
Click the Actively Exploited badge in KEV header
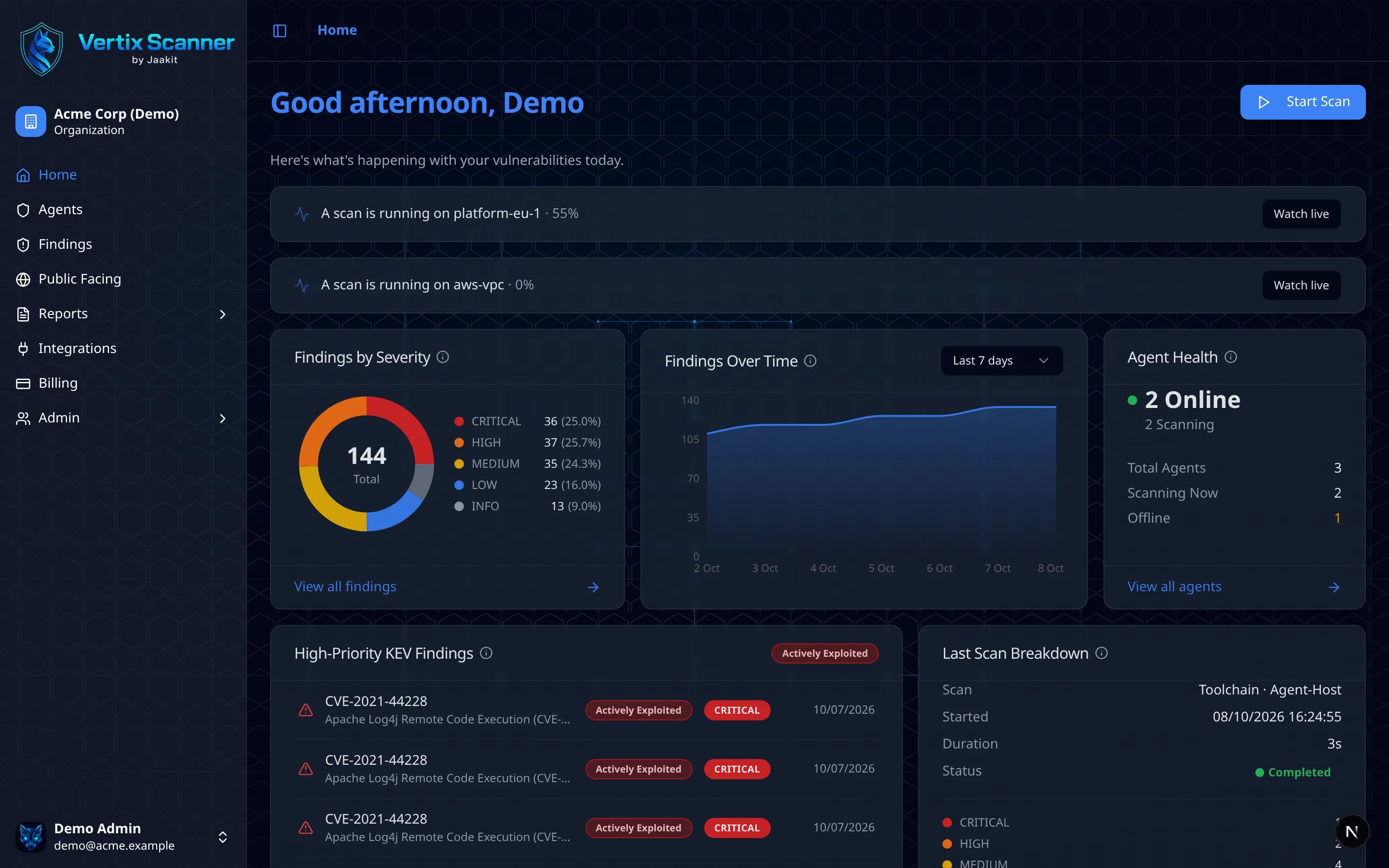pyautogui.click(x=825, y=653)
